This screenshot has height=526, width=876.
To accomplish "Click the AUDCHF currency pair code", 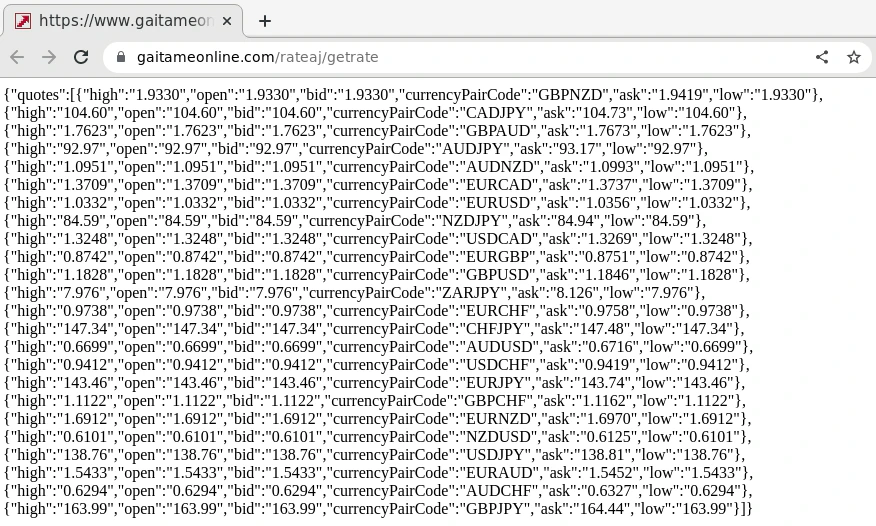I will (x=499, y=491).
